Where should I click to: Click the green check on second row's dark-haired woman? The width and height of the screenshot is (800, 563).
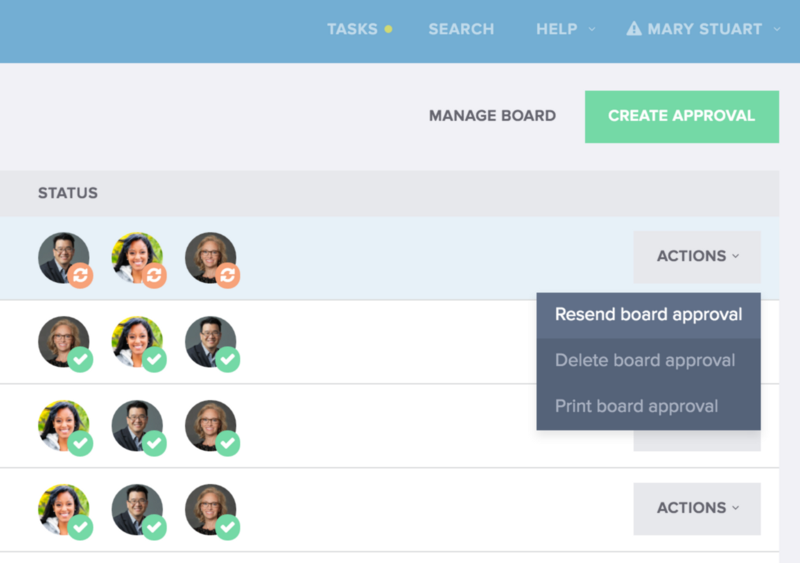(154, 359)
